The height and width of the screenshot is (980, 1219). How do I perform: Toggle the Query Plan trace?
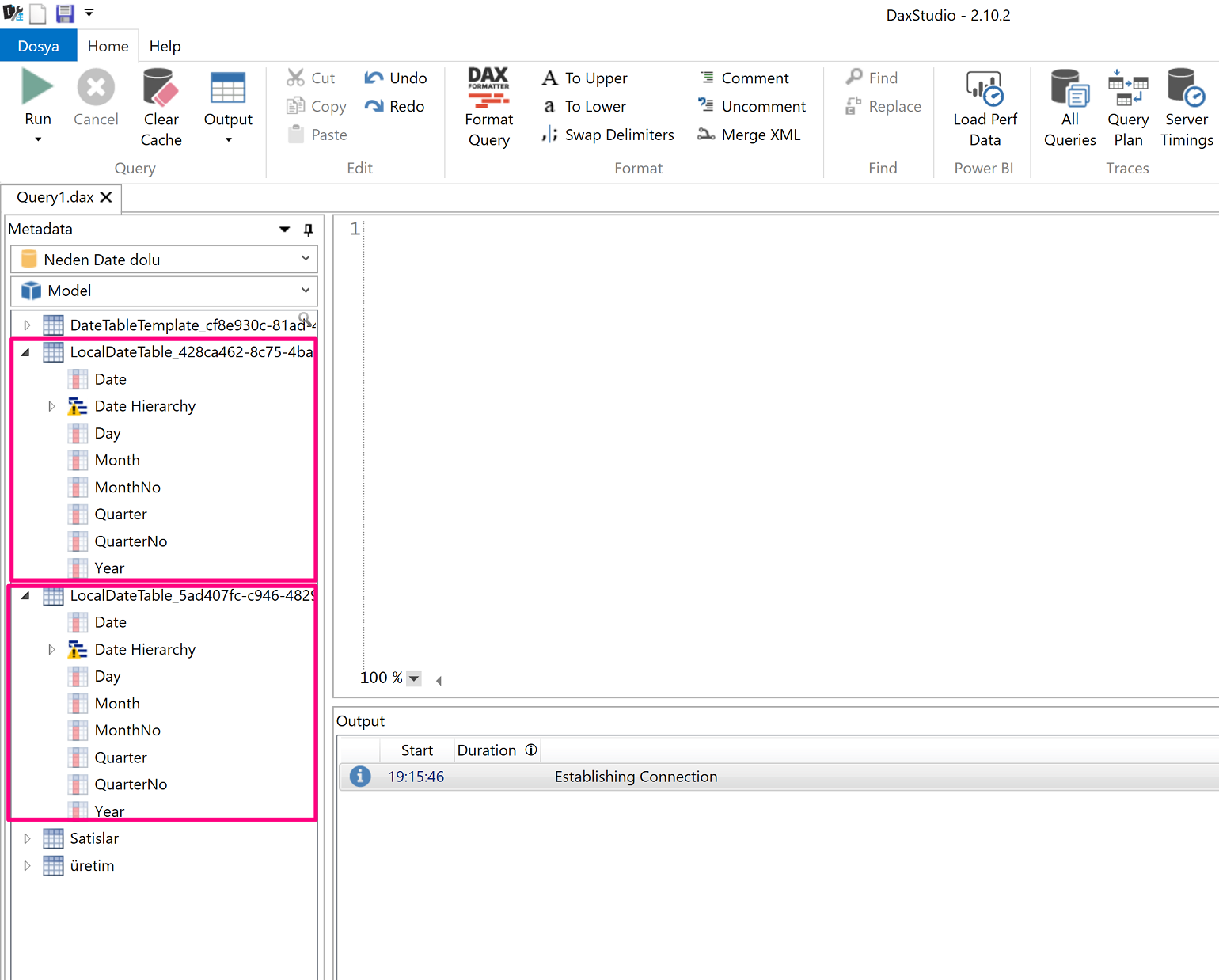tap(1128, 107)
